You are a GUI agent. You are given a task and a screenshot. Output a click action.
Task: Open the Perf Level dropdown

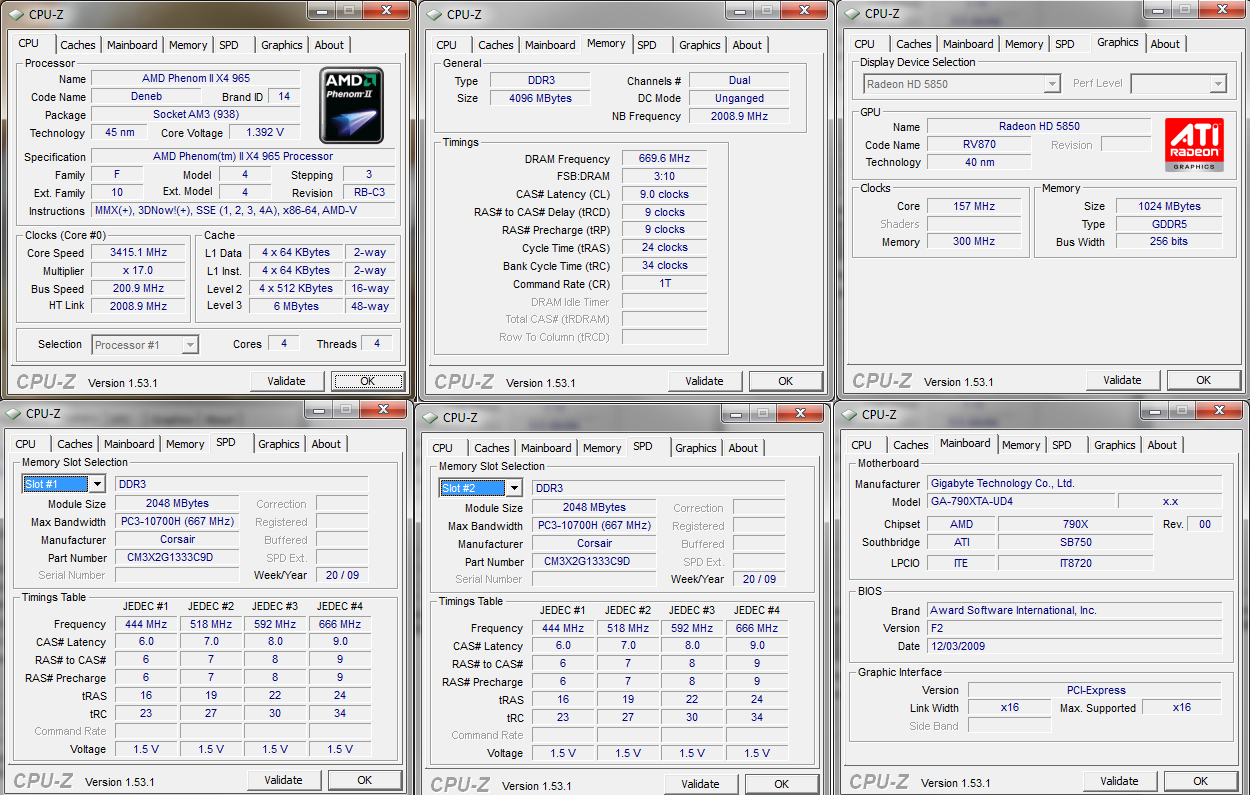pos(1218,84)
